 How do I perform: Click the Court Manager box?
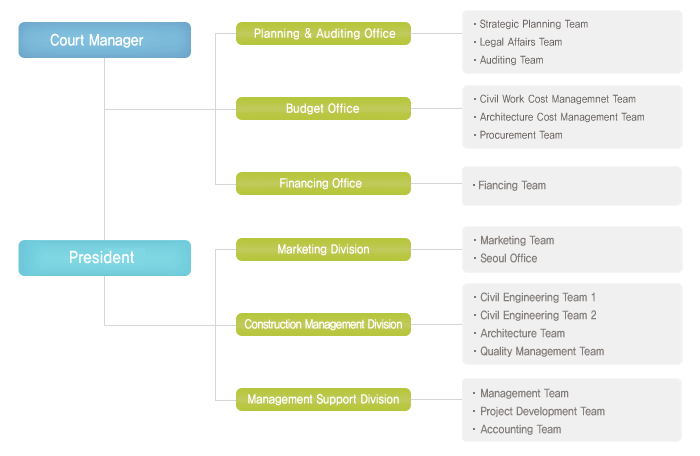click(x=104, y=40)
